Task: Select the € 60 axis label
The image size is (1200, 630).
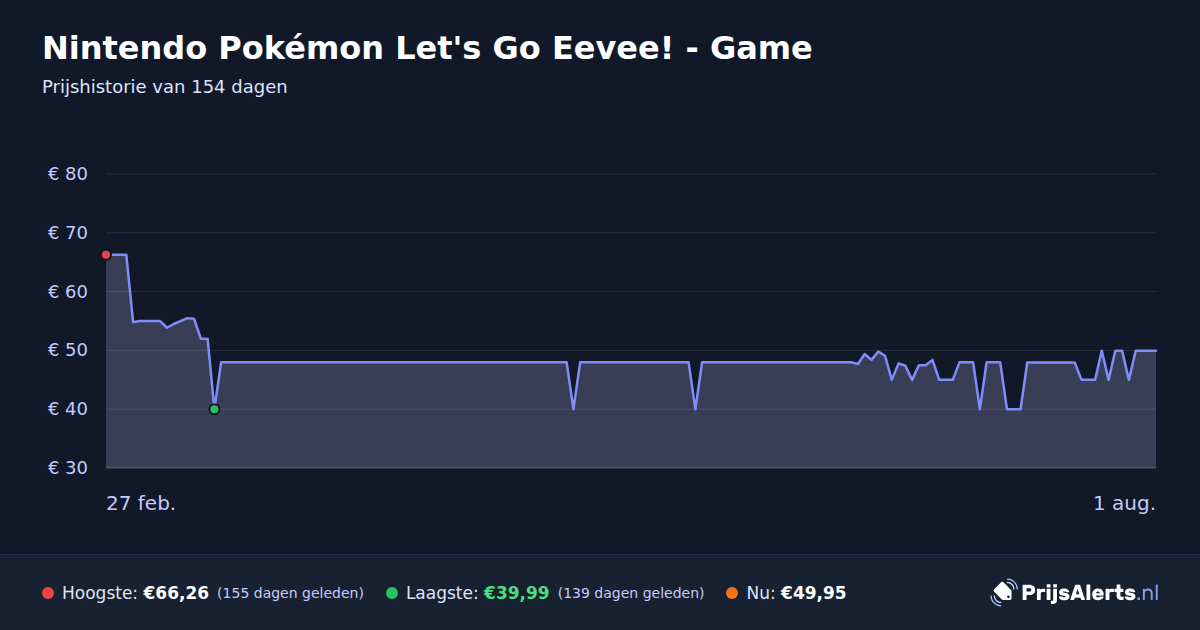Action: coord(68,292)
